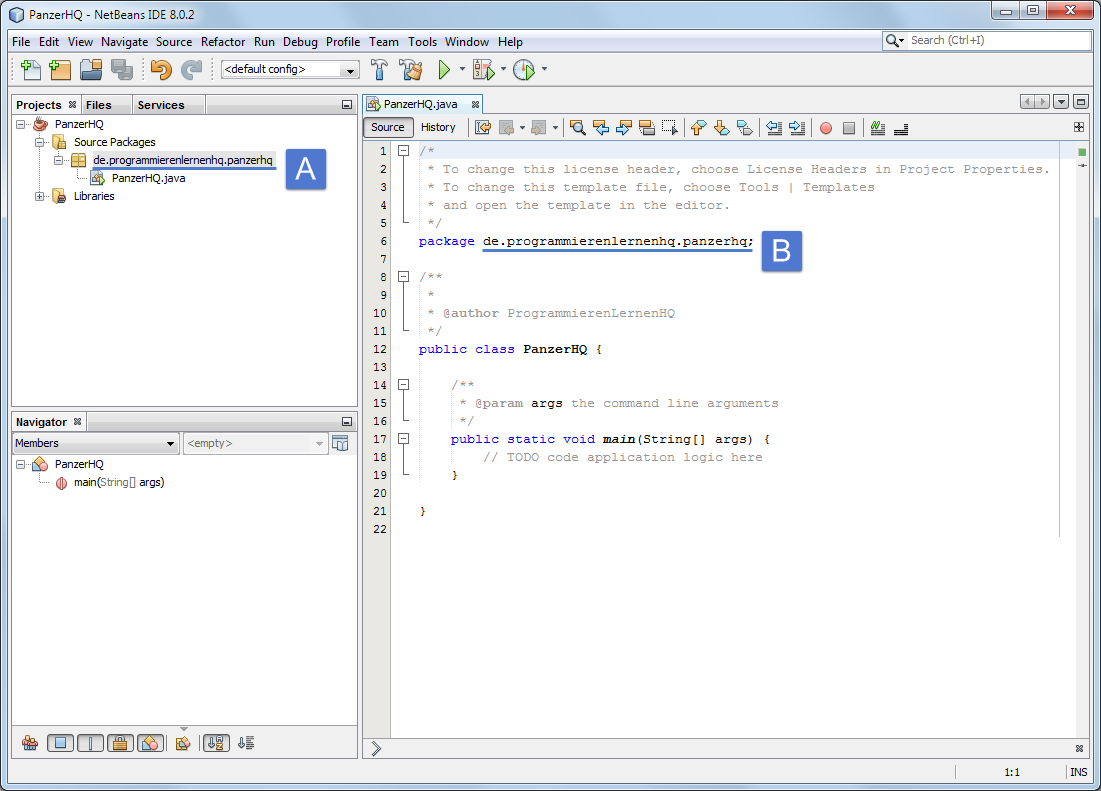Toggle rectangular selection mode
Screen dimensions: 1101x791
[x=670, y=128]
